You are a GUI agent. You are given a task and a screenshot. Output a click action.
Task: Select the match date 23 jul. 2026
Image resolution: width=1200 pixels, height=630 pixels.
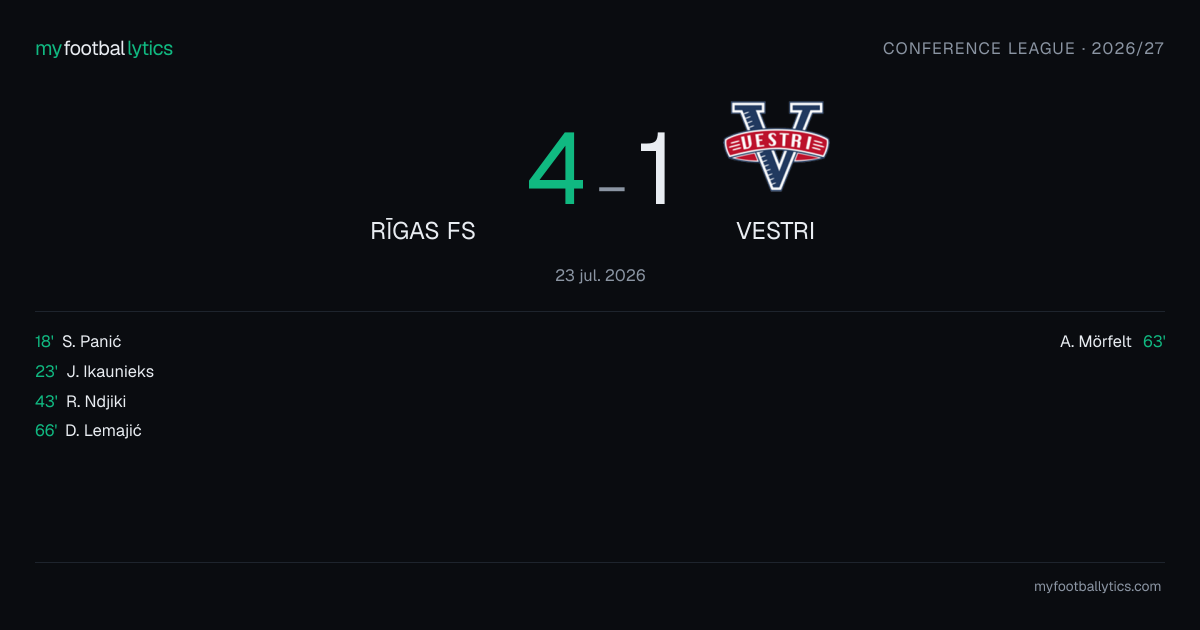click(x=600, y=275)
